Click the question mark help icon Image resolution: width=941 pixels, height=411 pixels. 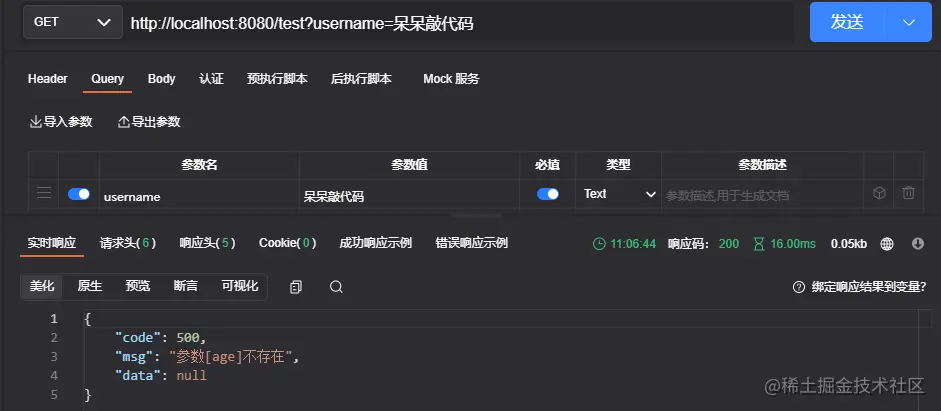[x=798, y=287]
